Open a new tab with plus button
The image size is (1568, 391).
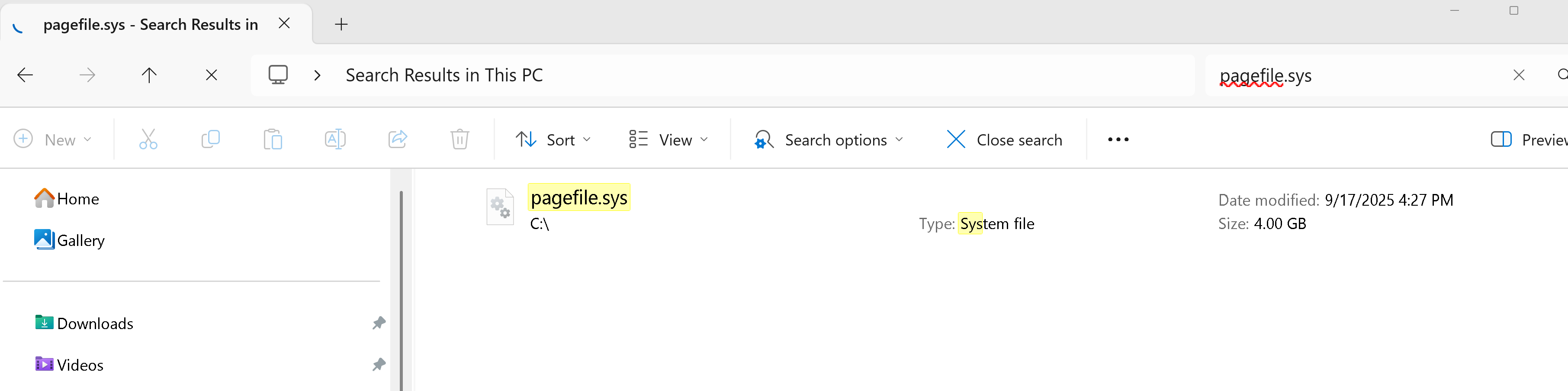(x=341, y=24)
